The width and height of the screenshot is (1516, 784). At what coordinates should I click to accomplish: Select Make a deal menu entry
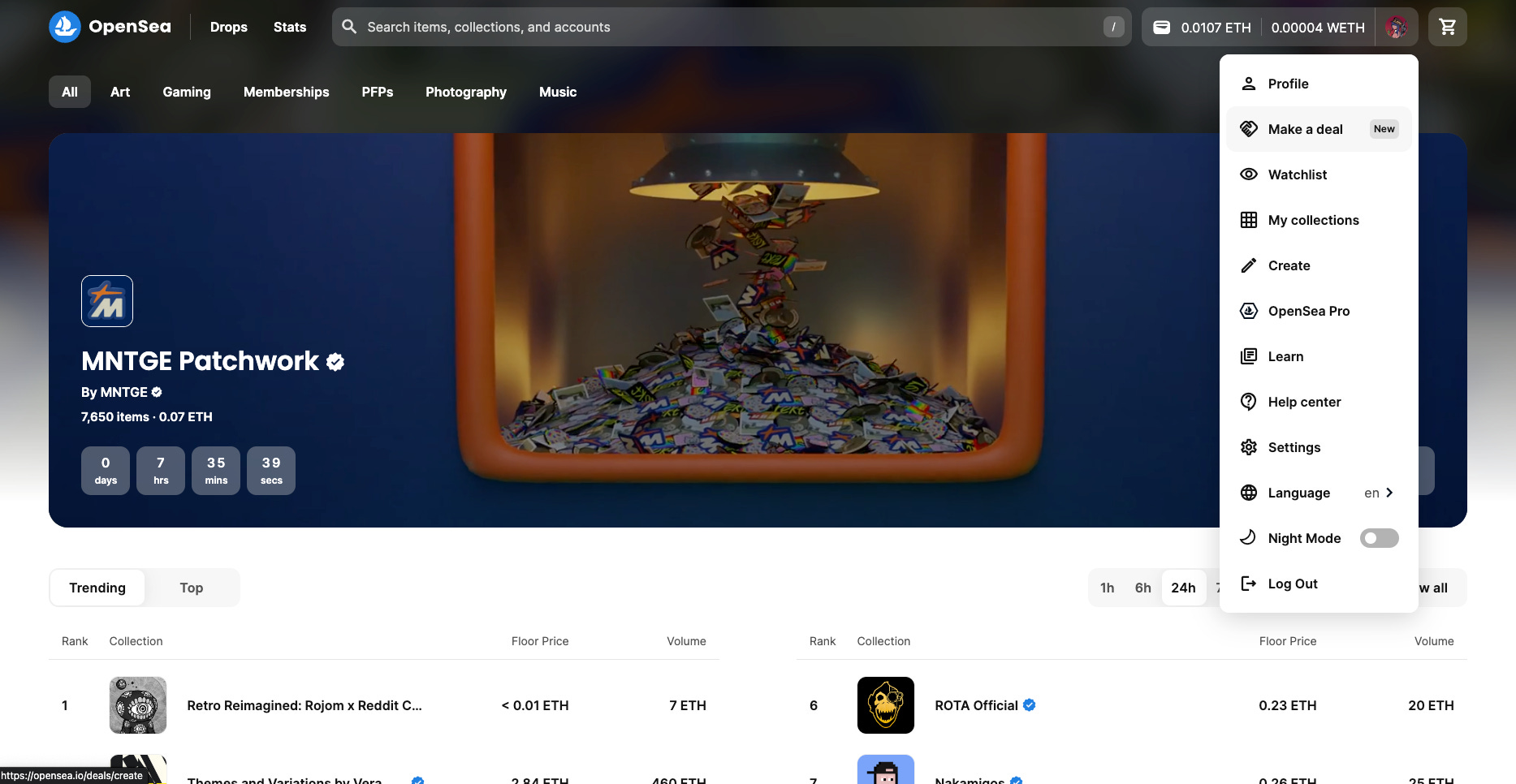click(x=1319, y=129)
